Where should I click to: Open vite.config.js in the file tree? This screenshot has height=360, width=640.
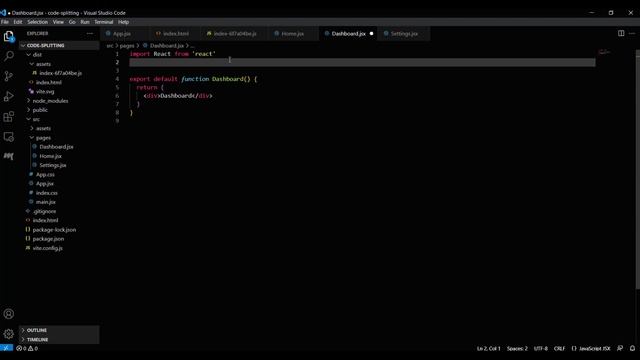pos(48,248)
